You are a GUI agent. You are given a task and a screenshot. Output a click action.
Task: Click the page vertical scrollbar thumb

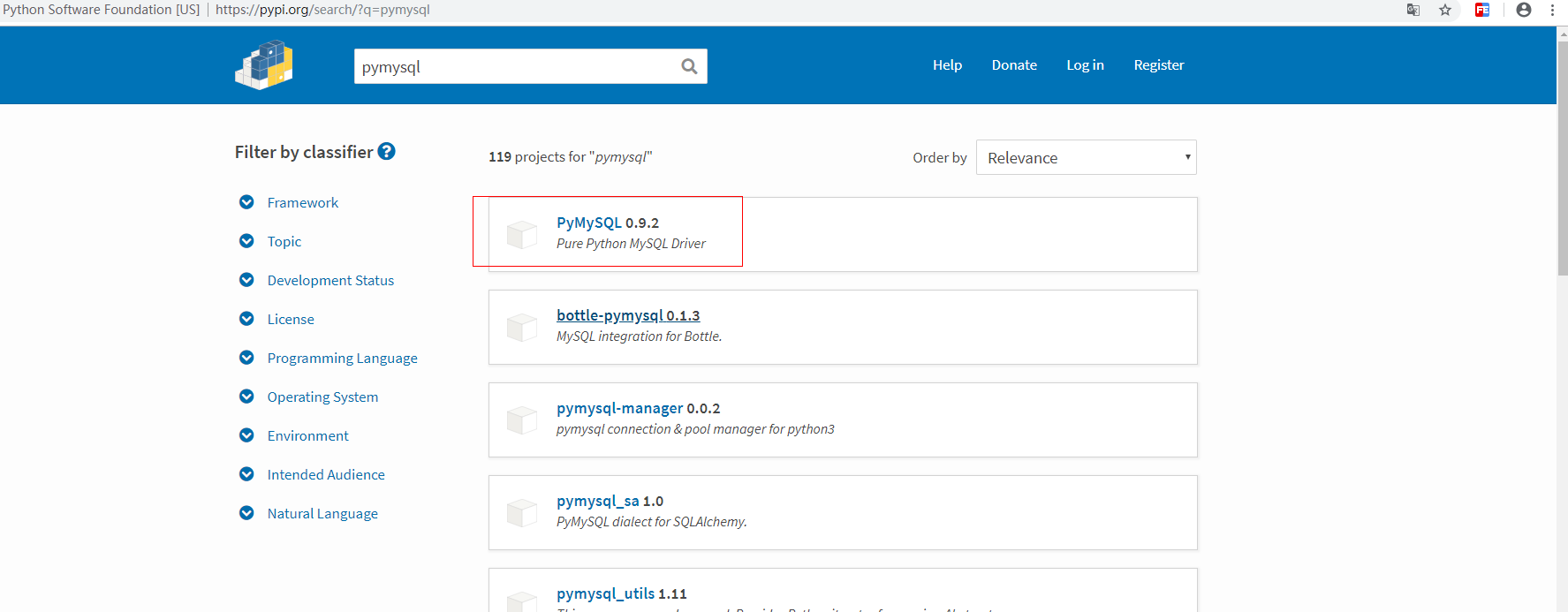click(x=1562, y=159)
